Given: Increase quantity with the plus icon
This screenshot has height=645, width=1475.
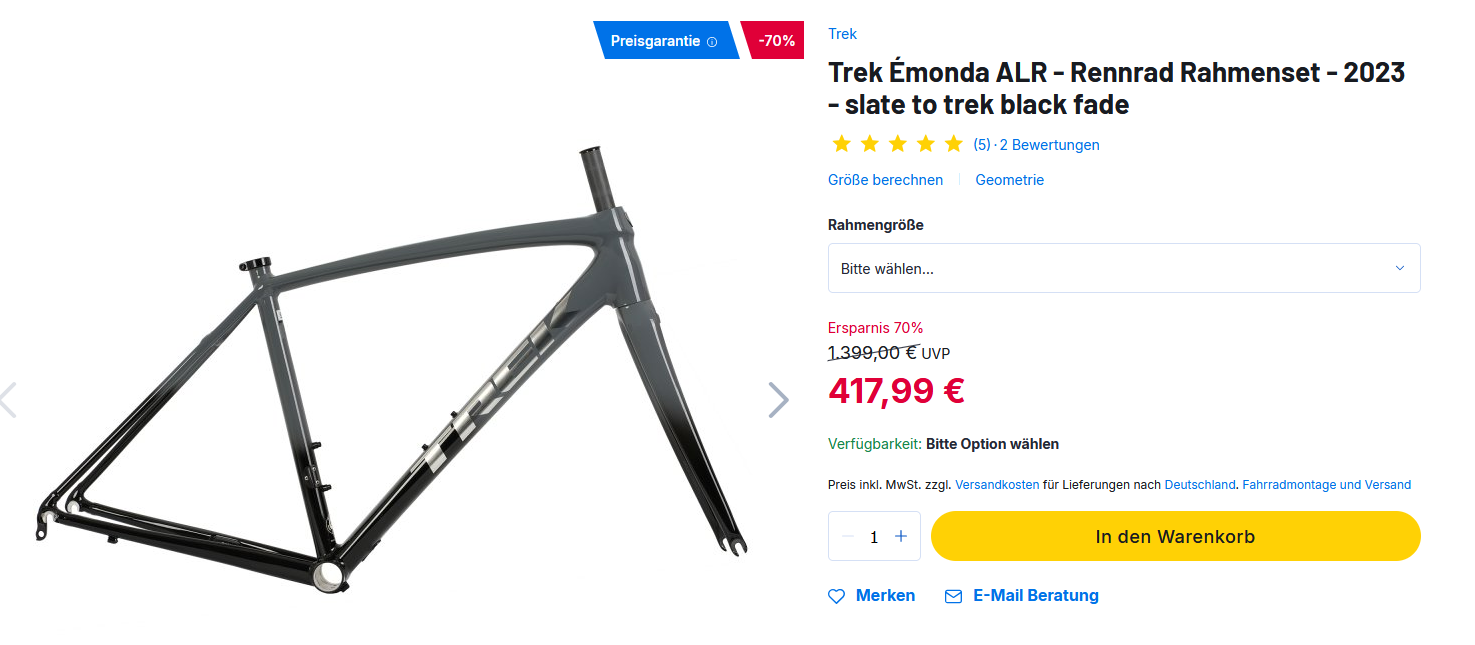Looking at the screenshot, I should tap(901, 537).
